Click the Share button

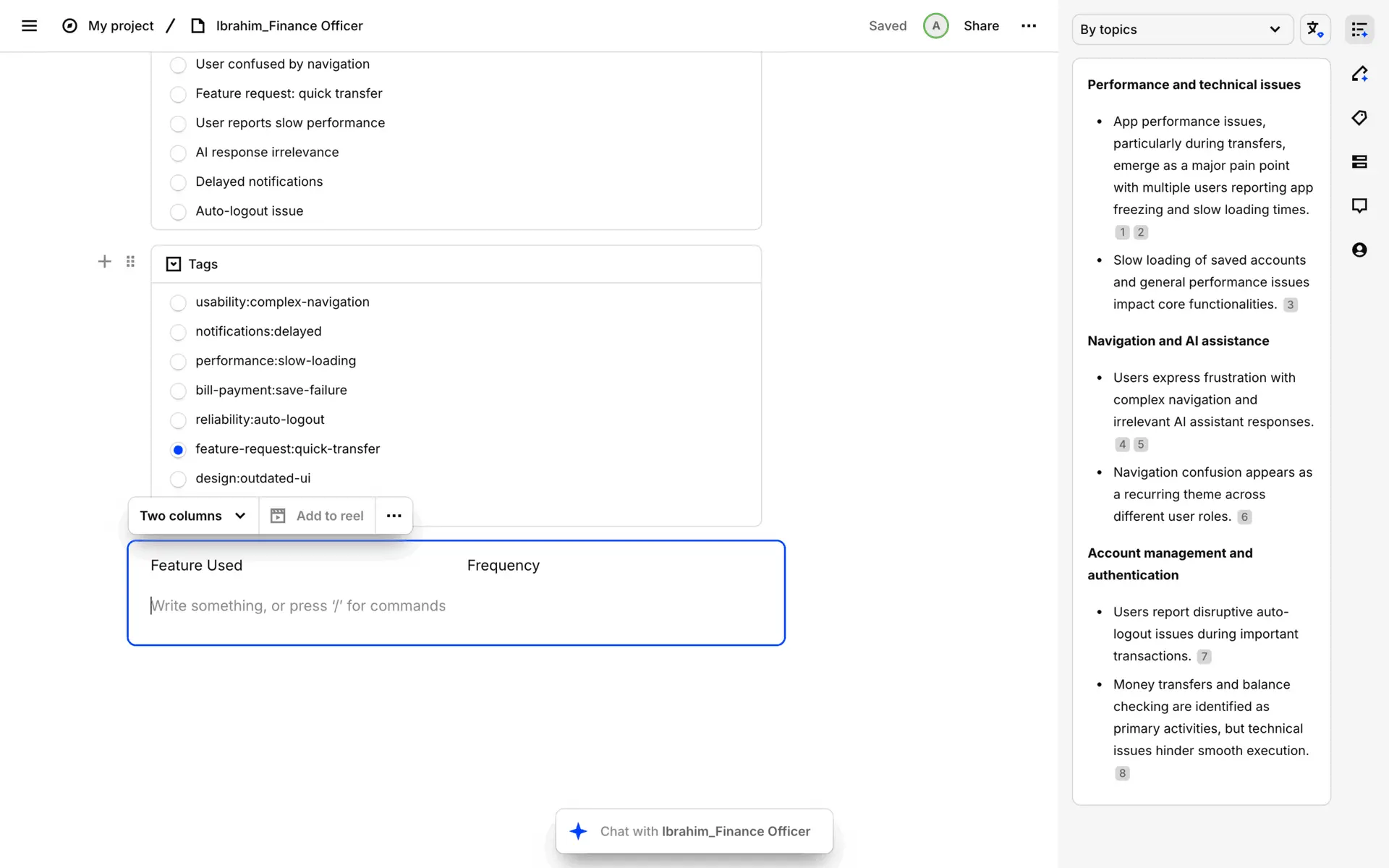[x=981, y=26]
